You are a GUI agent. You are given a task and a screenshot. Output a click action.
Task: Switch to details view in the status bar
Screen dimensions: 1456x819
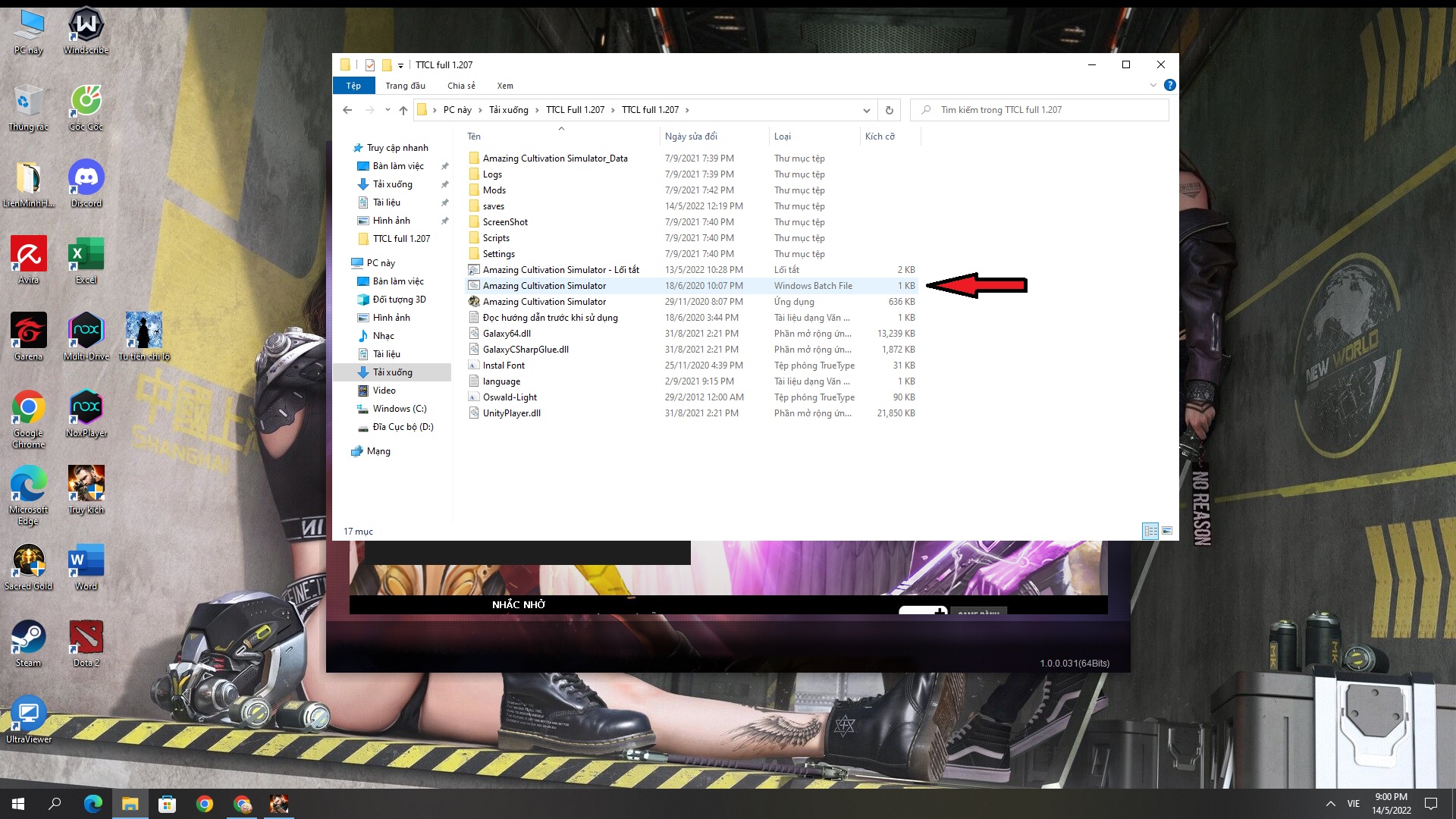pos(1150,531)
